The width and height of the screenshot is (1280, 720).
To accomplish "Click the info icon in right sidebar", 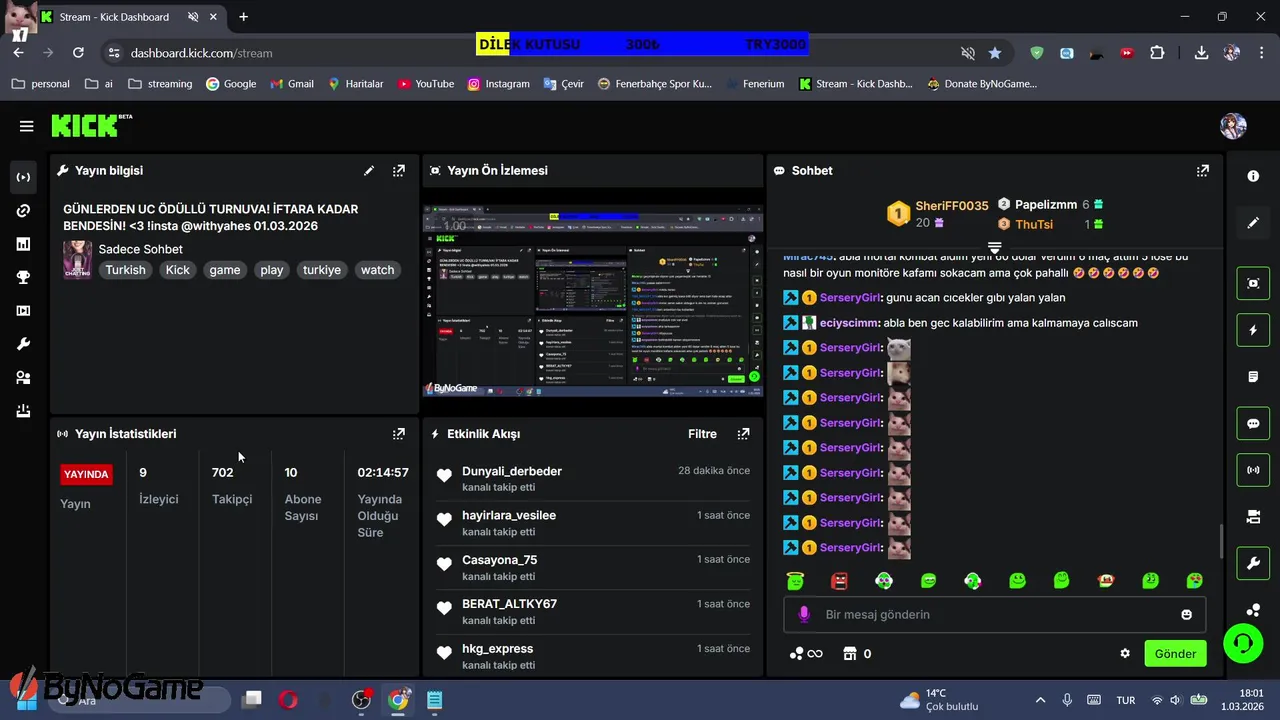I will (x=1253, y=176).
